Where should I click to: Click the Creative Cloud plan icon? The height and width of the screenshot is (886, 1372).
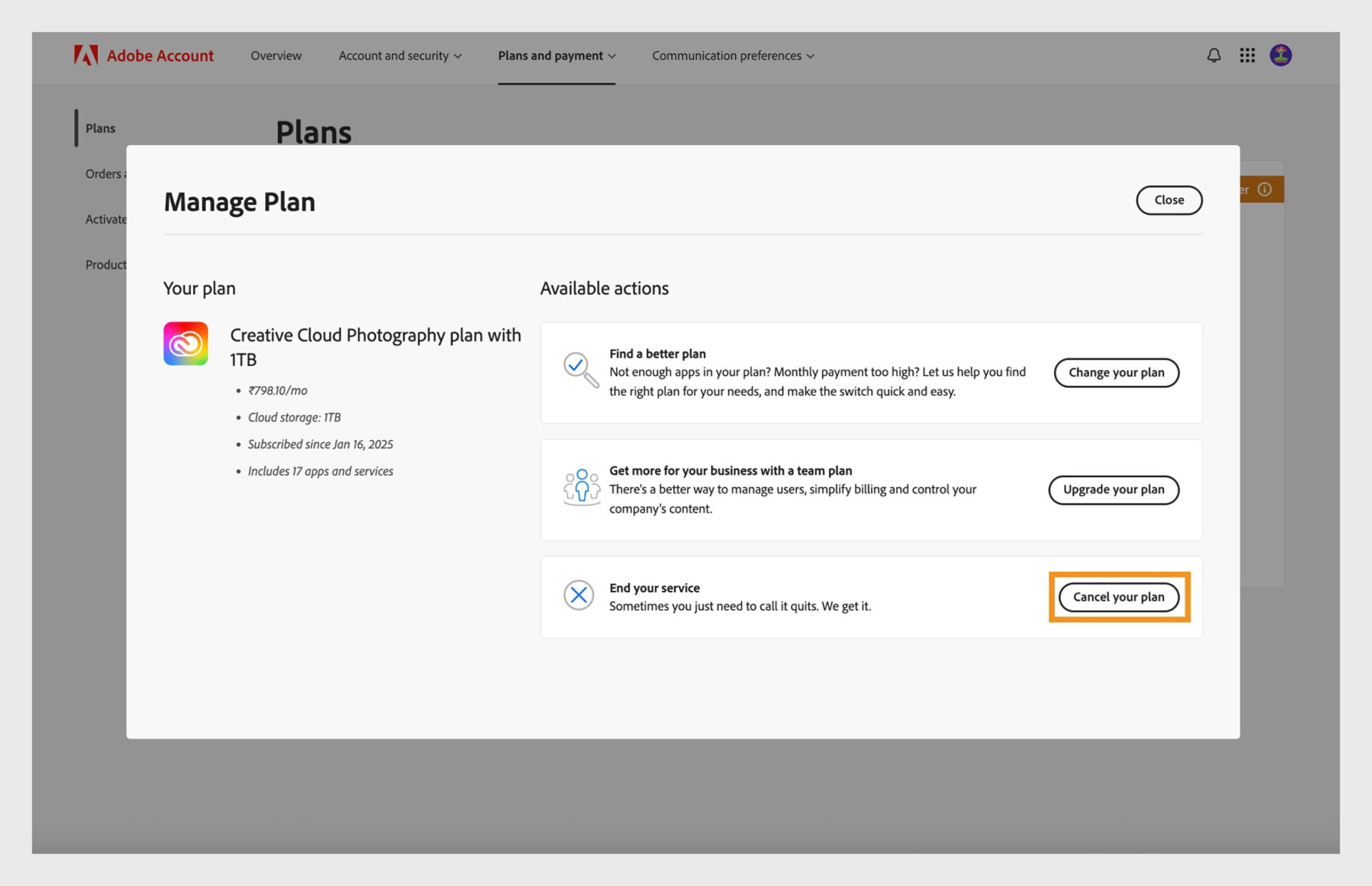[186, 344]
